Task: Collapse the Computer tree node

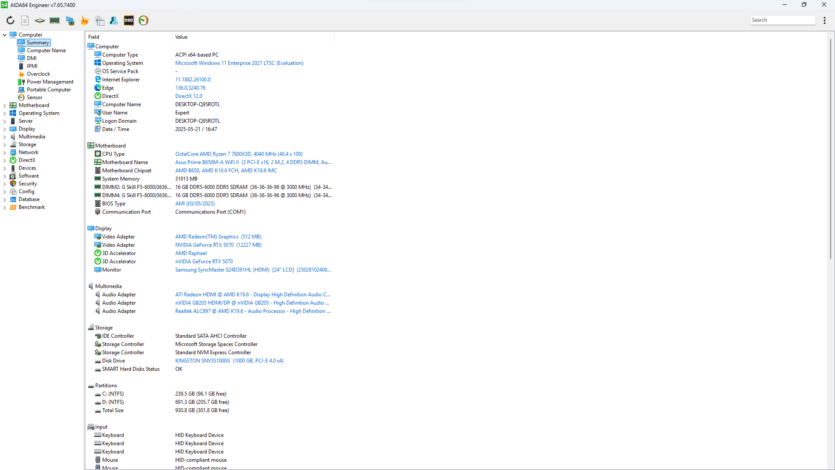Action: point(5,35)
